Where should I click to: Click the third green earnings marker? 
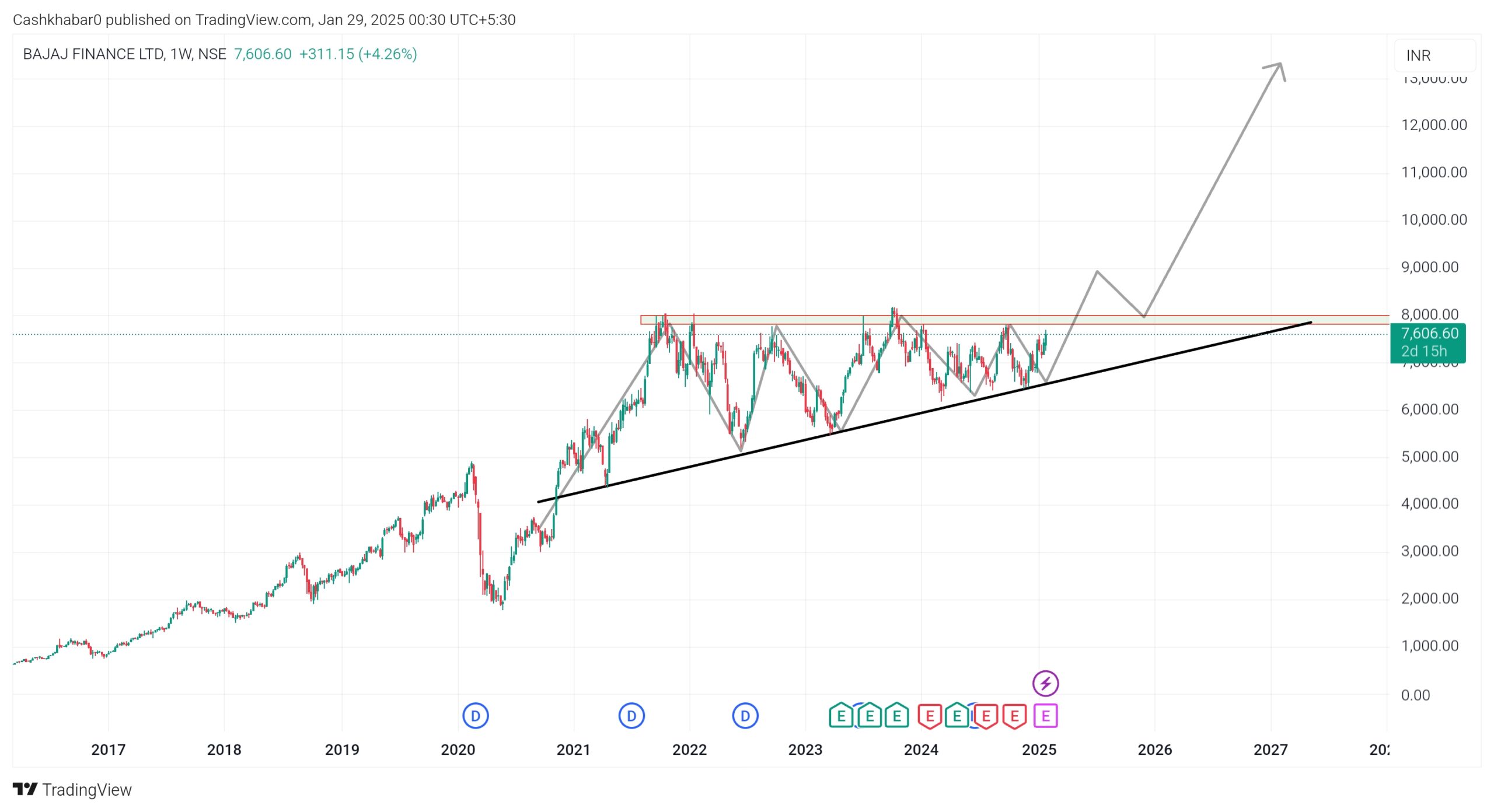pos(897,716)
